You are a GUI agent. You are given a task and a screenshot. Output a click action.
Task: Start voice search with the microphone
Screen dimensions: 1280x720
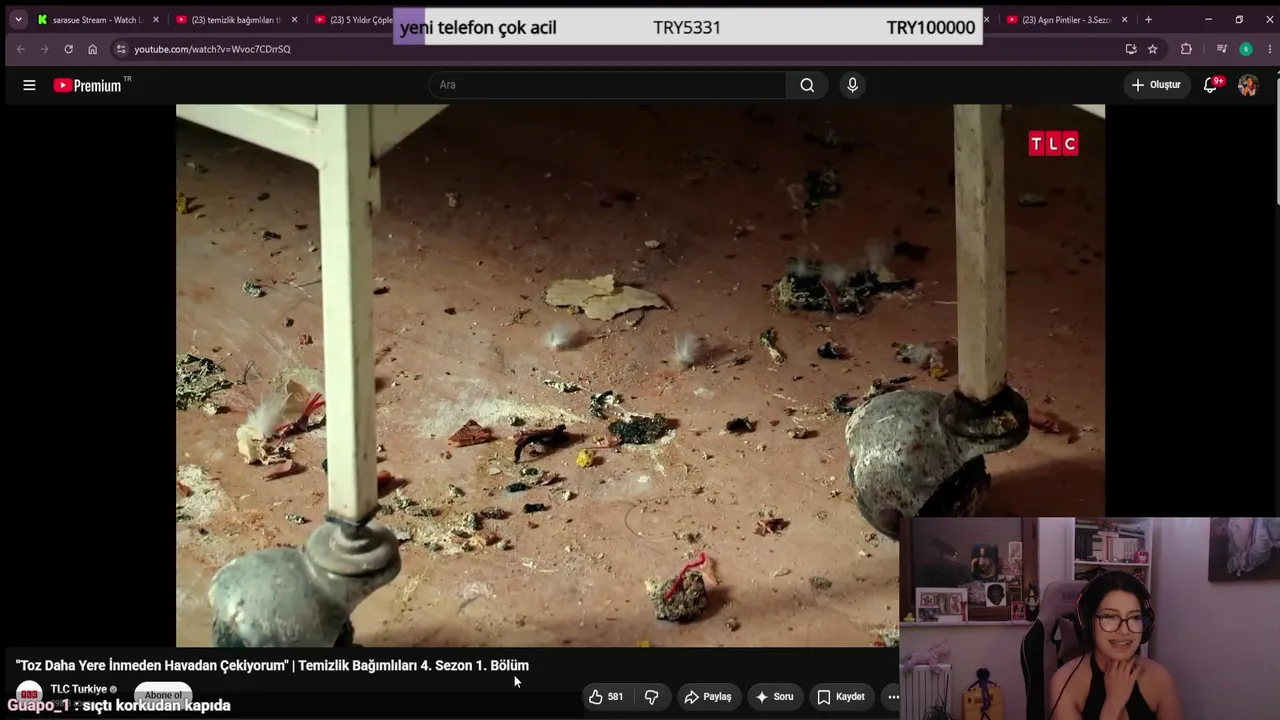852,85
